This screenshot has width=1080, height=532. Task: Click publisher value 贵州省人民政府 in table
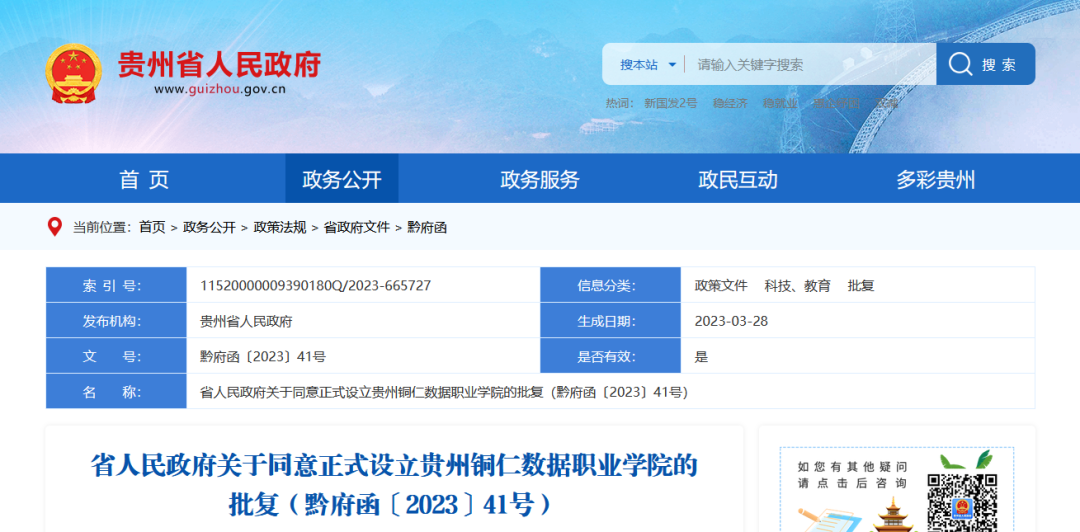[x=246, y=321]
